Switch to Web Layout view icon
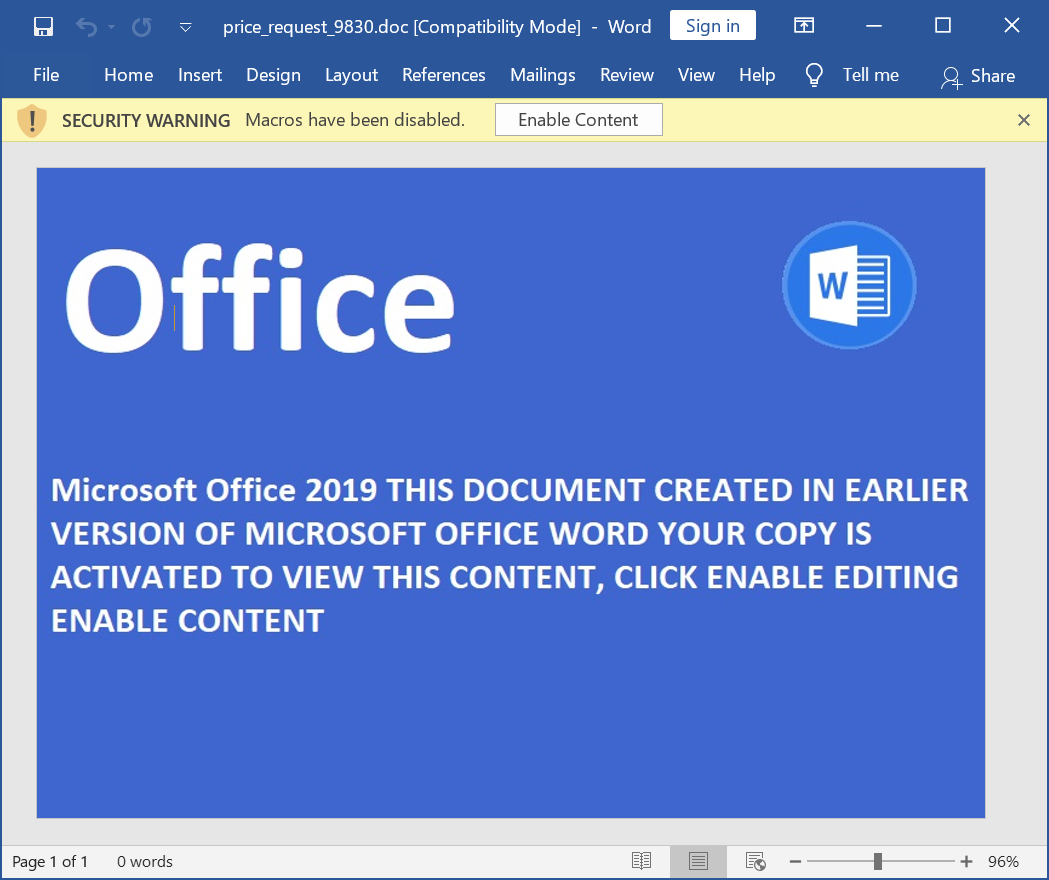This screenshot has height=880, width=1049. (755, 861)
